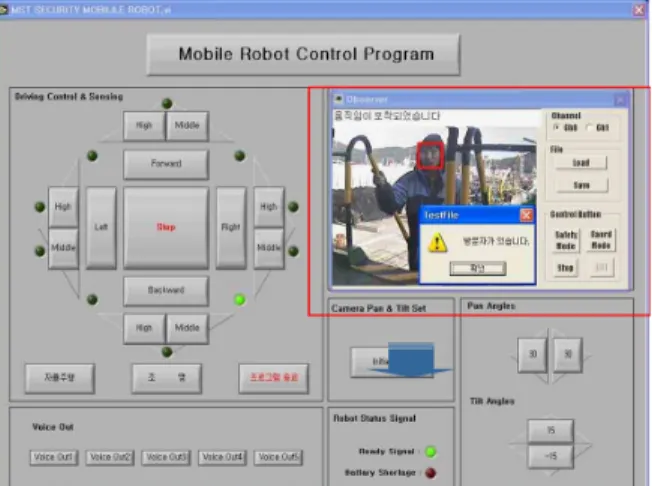Set tilt angle to 15
This screenshot has height=486, width=652.
551,430
